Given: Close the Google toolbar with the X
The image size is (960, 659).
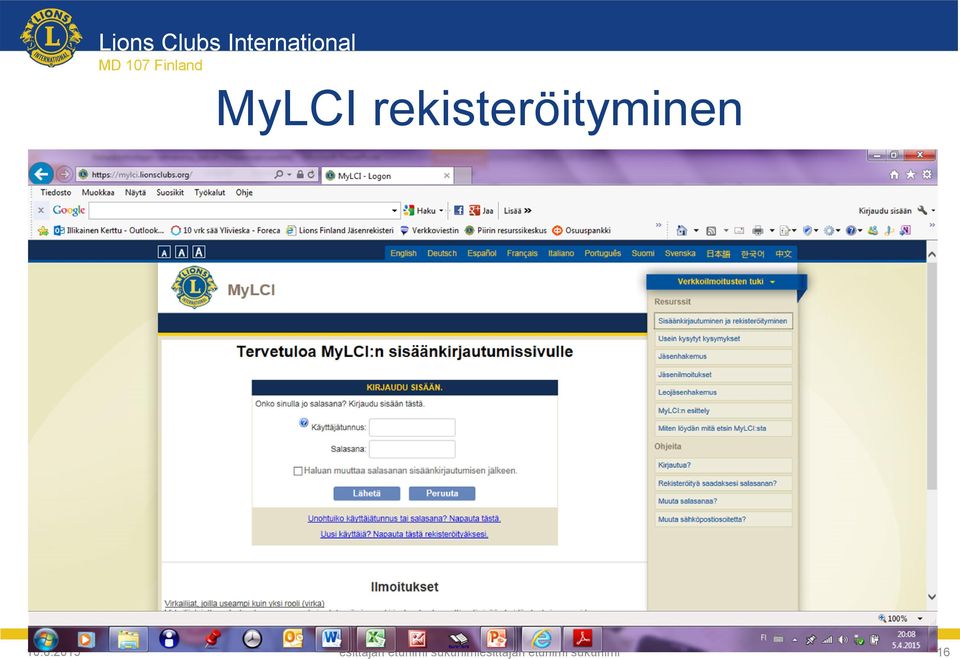Looking at the screenshot, I should coord(41,210).
